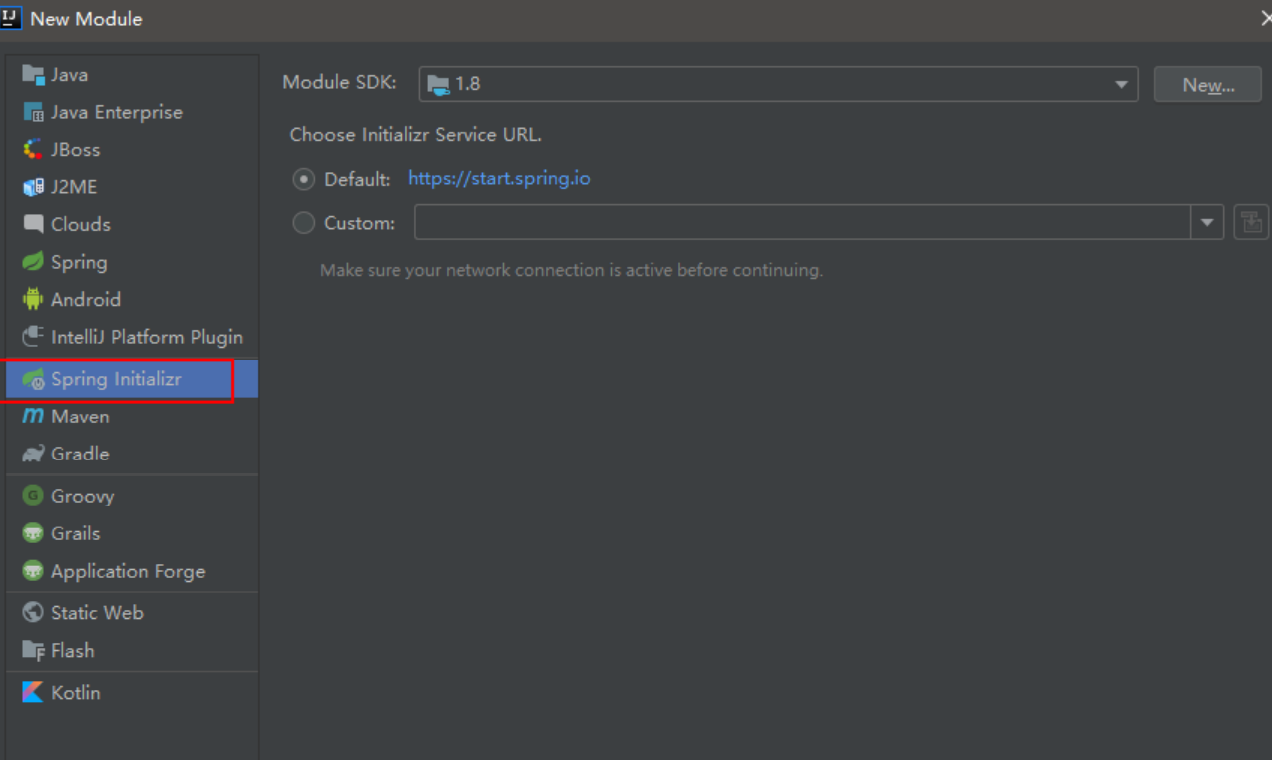Click the Android robot icon
1272x760 pixels.
pos(33,299)
